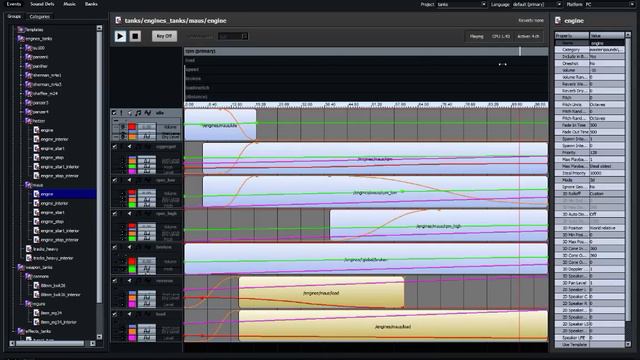640x360 pixels.
Task: Select maus engine_interior event icon
Action: click(x=36, y=203)
